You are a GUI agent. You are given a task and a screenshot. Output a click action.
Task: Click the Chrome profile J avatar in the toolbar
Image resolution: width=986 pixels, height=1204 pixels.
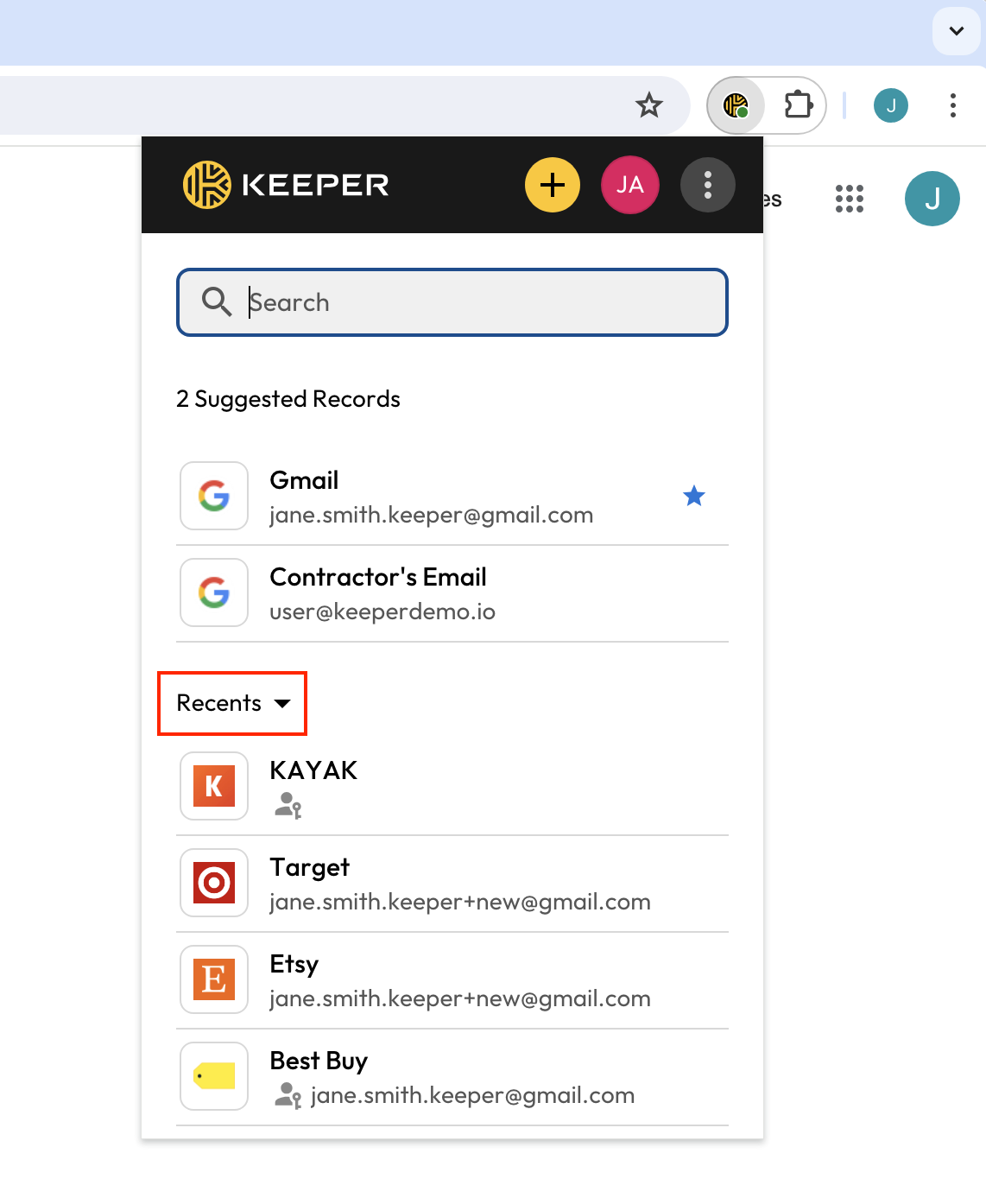[x=891, y=105]
